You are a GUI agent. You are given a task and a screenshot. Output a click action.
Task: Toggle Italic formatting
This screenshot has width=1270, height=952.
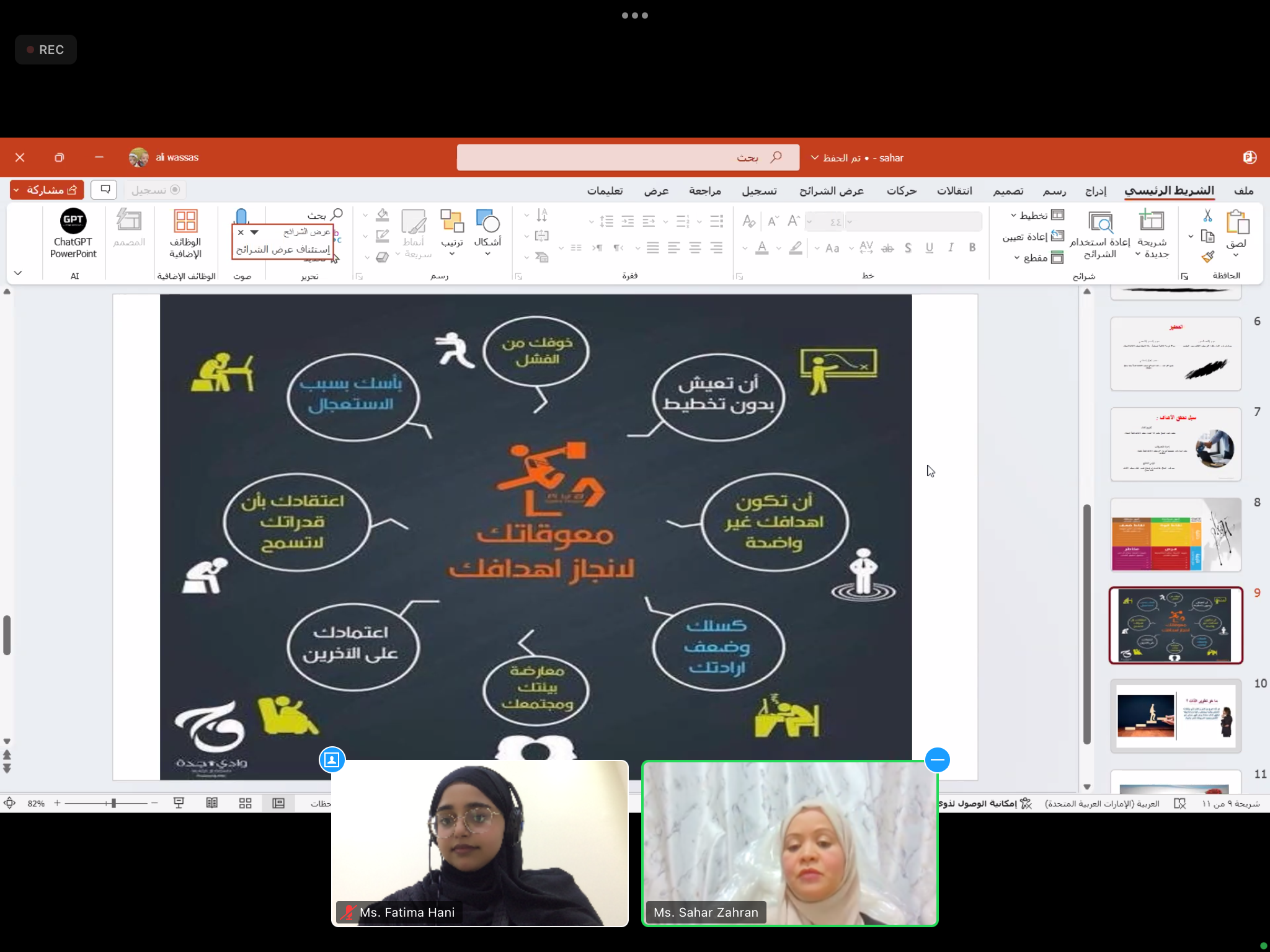coord(950,248)
